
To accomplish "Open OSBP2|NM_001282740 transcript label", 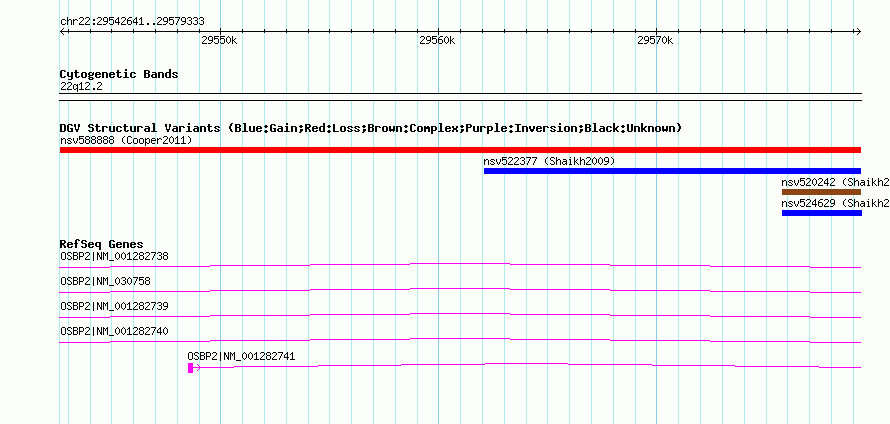I will (x=114, y=331).
